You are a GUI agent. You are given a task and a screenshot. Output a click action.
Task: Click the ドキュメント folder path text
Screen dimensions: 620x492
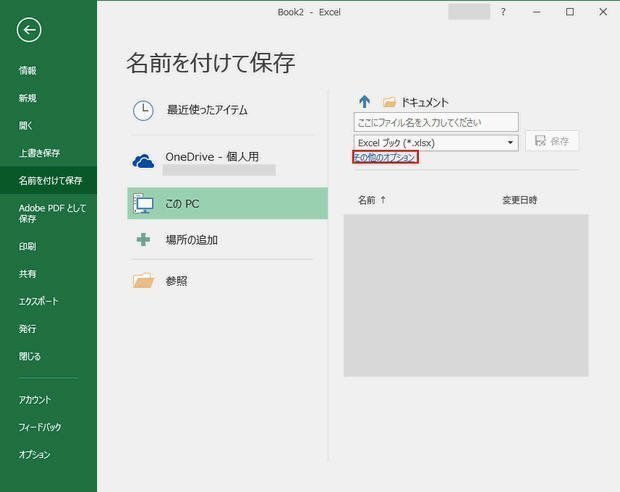click(425, 102)
